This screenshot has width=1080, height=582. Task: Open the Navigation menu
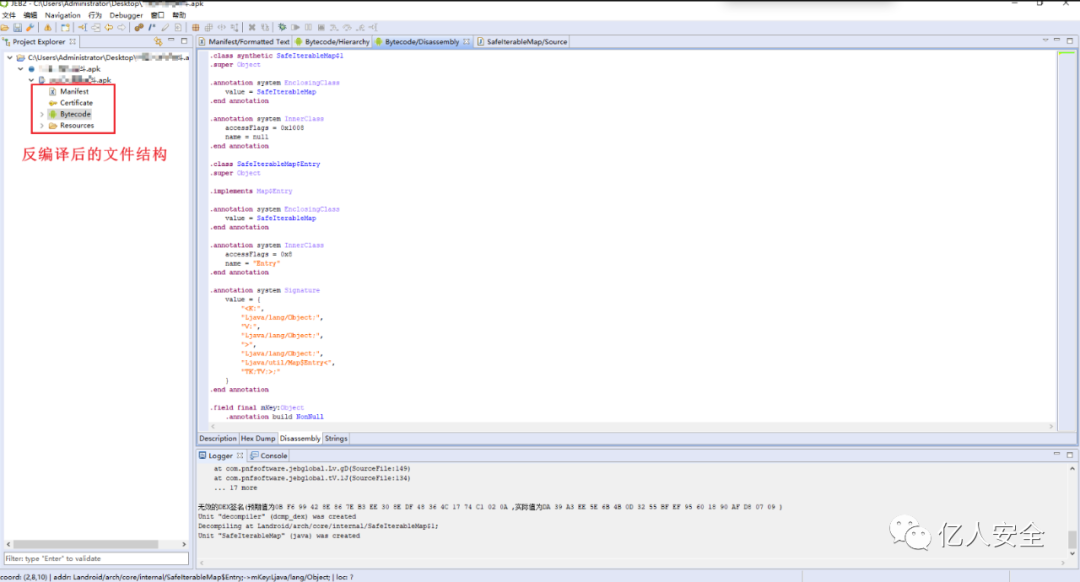[x=63, y=14]
